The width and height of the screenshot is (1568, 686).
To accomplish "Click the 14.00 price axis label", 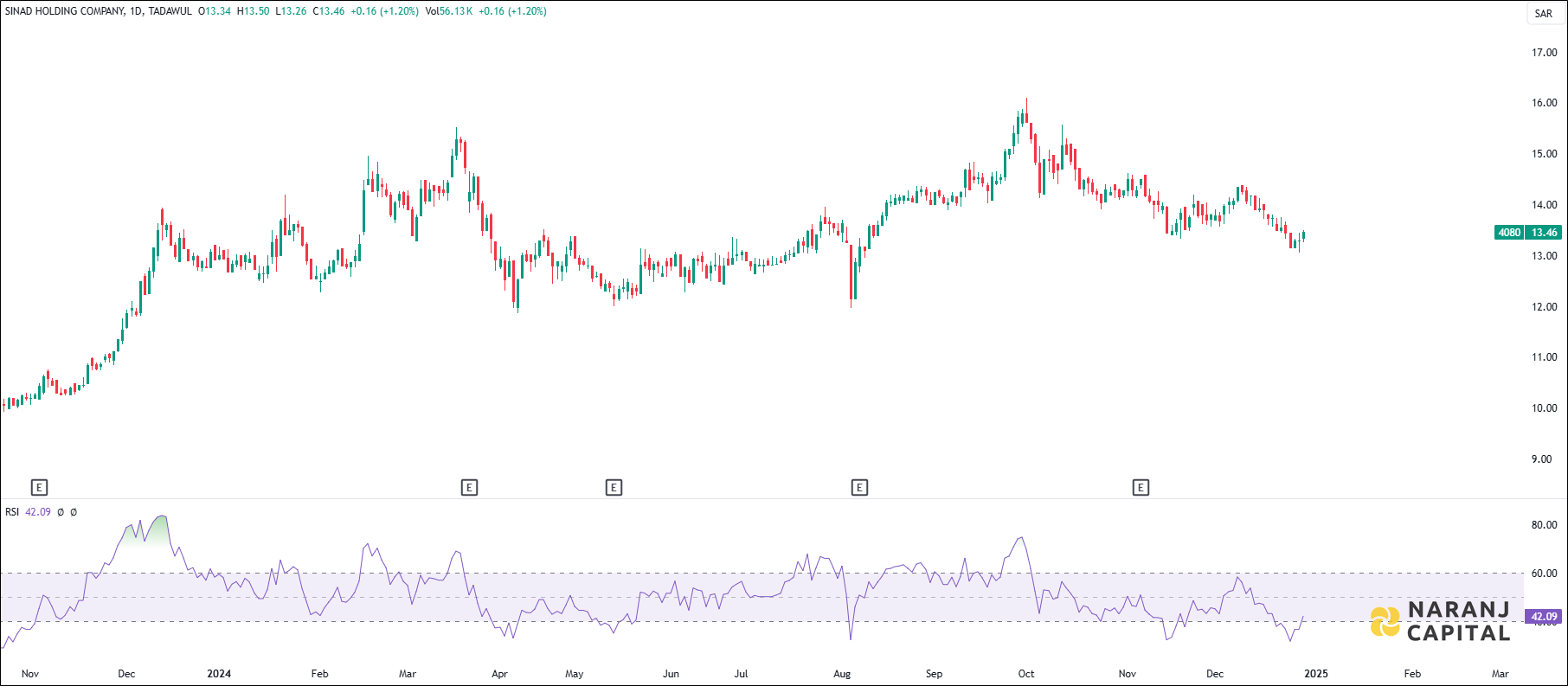I will pyautogui.click(x=1544, y=205).
